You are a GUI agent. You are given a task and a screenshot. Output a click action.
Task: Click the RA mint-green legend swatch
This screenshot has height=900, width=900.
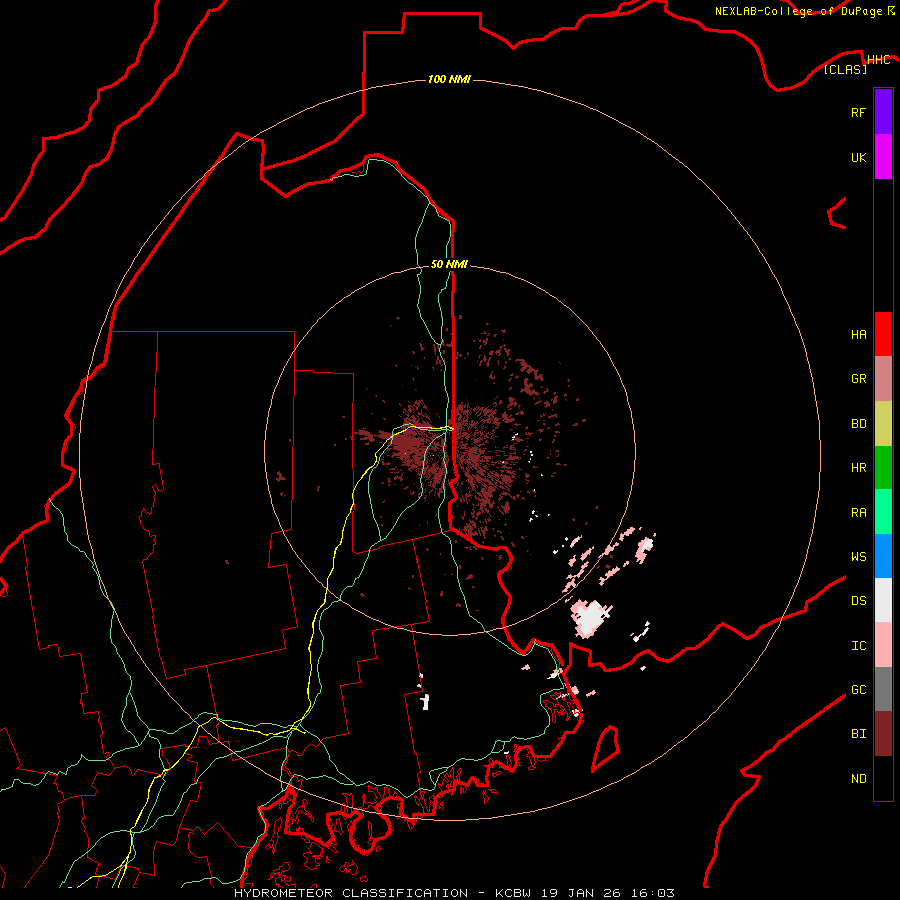point(883,512)
